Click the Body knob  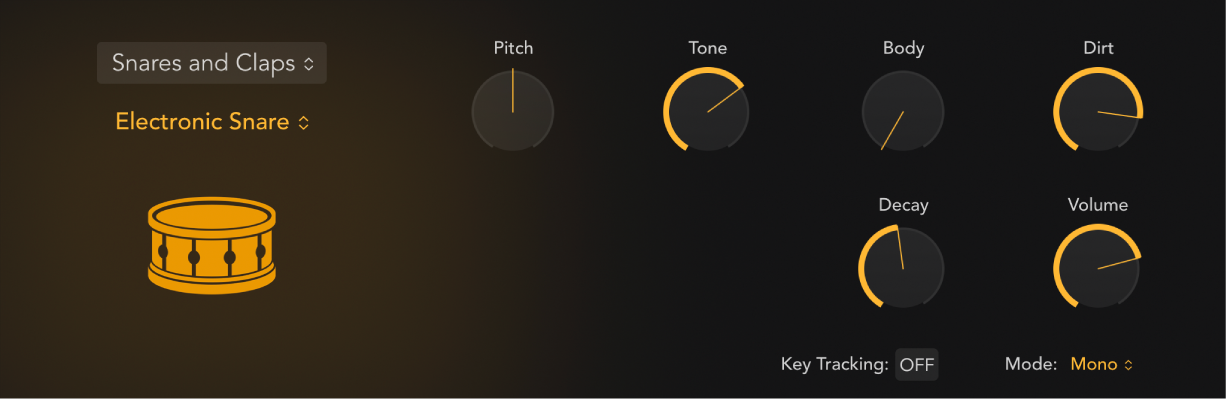902,110
